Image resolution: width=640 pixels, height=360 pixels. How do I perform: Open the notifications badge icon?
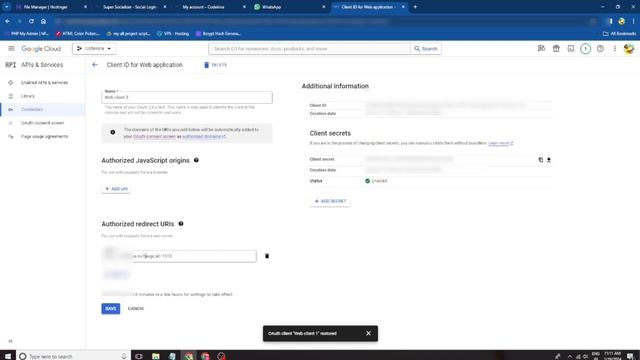pos(585,49)
